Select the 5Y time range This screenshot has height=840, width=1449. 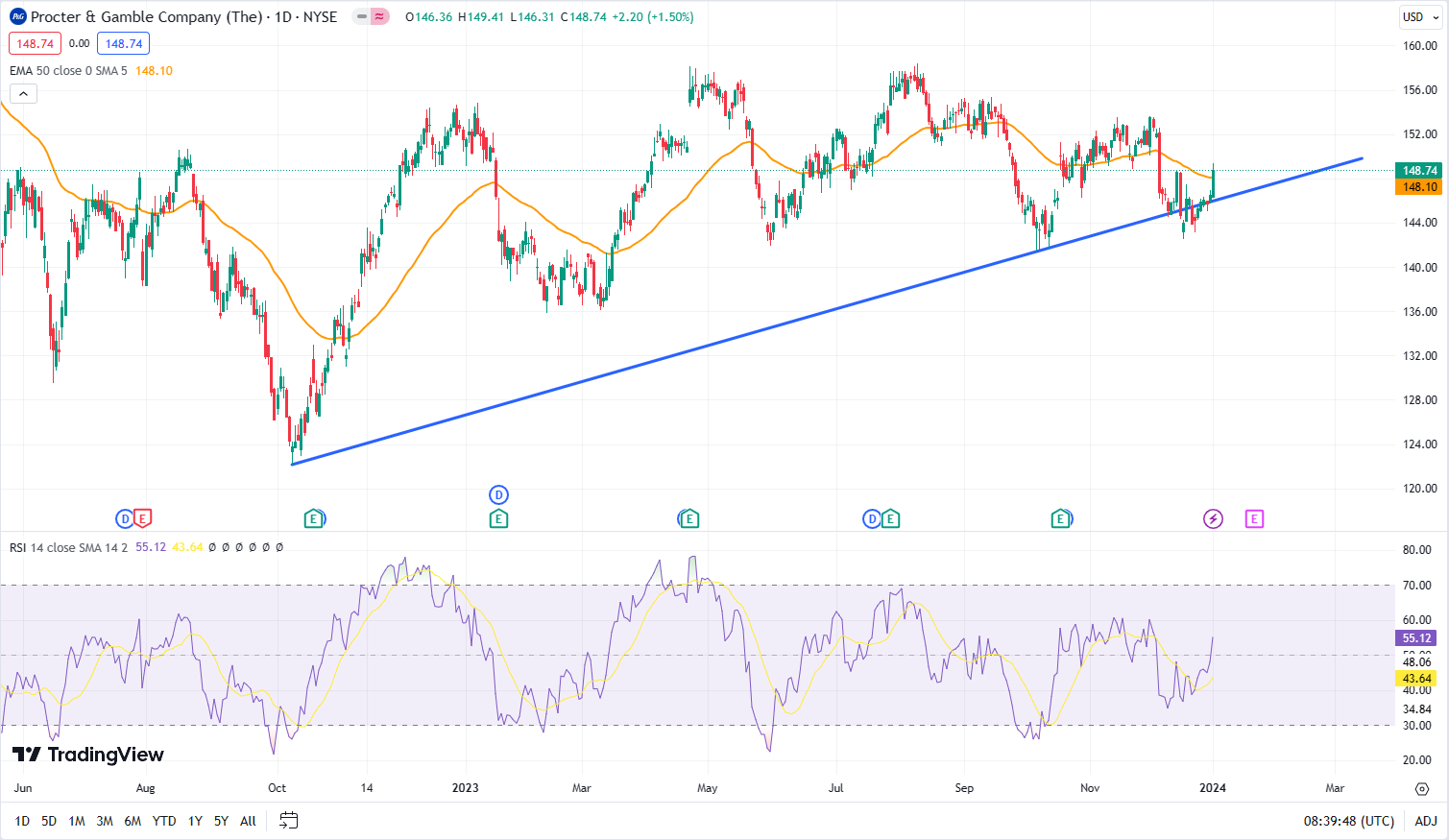click(x=221, y=821)
